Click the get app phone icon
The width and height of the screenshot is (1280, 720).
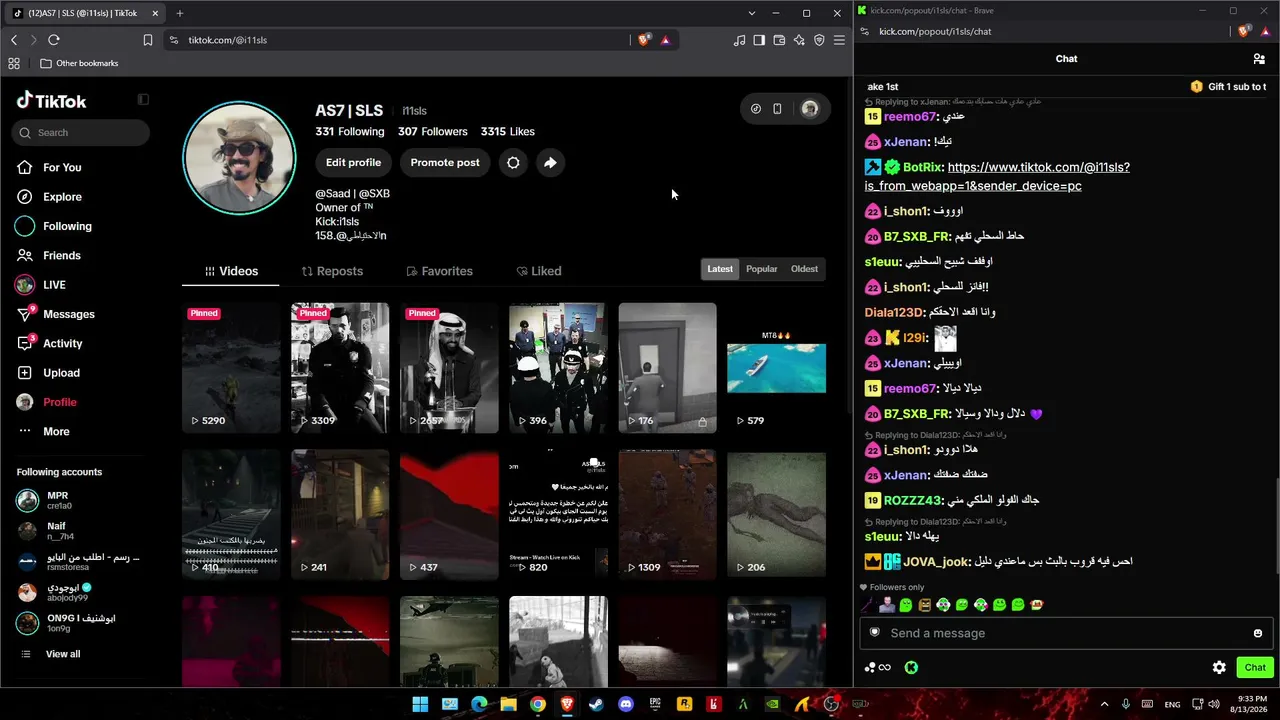click(x=777, y=109)
